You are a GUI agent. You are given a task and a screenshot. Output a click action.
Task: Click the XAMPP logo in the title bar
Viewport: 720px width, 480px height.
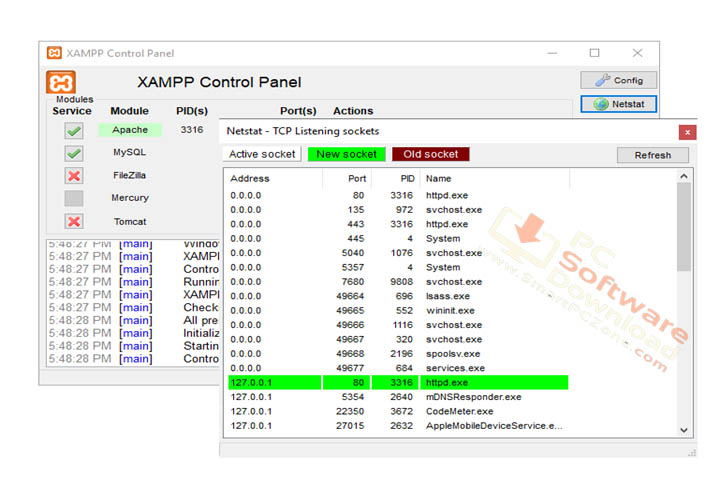pos(54,53)
